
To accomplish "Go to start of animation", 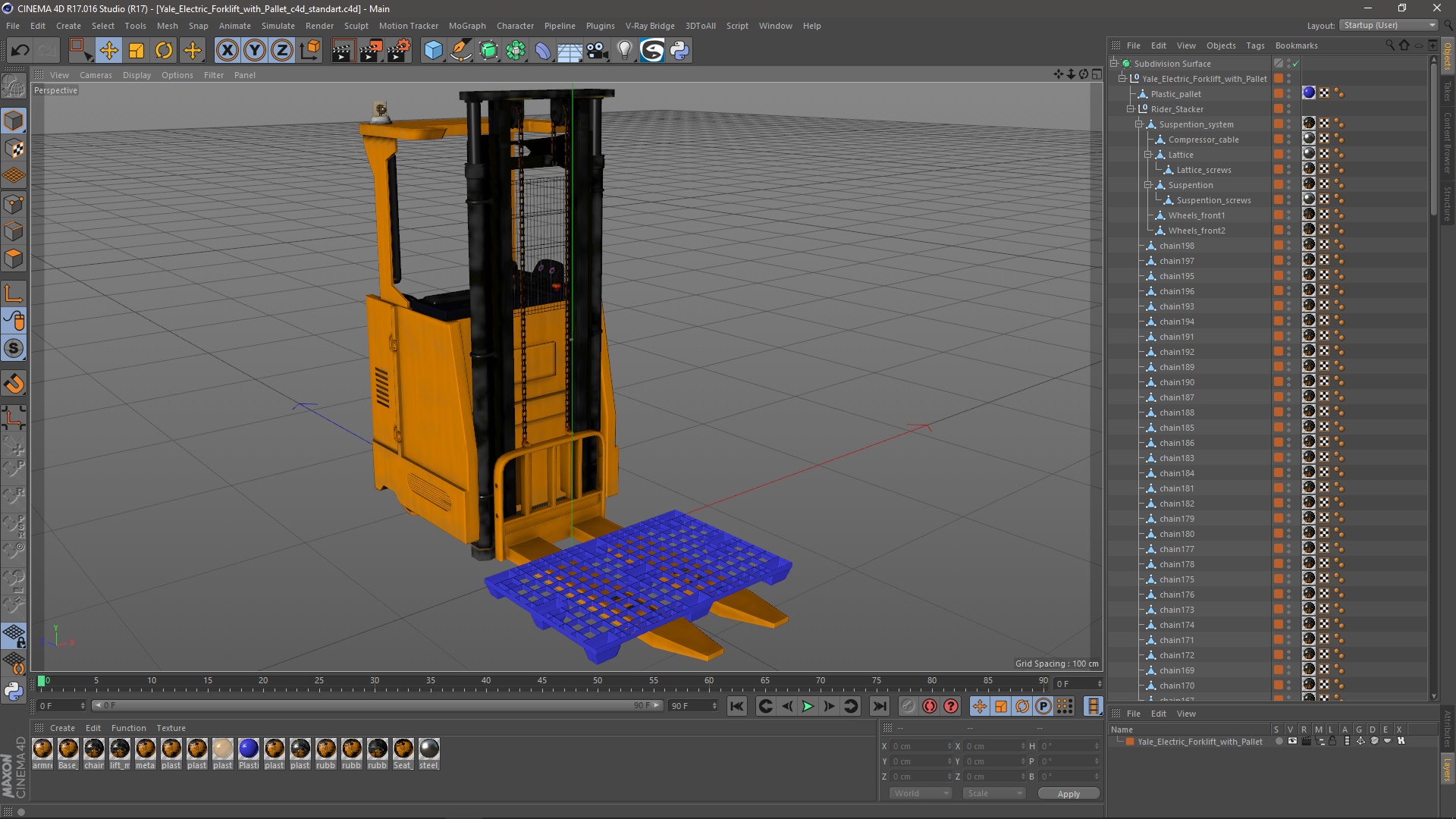I will point(737,706).
